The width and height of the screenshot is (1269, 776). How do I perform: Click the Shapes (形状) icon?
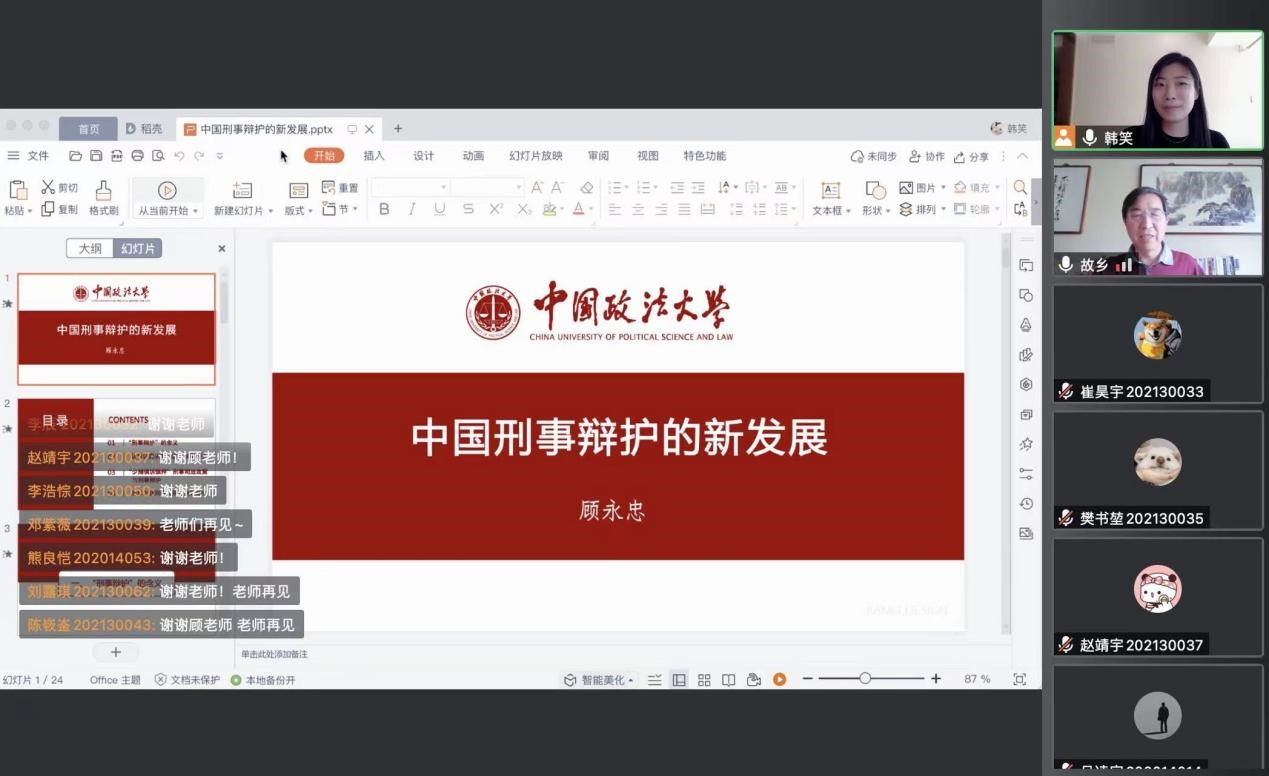click(x=875, y=190)
